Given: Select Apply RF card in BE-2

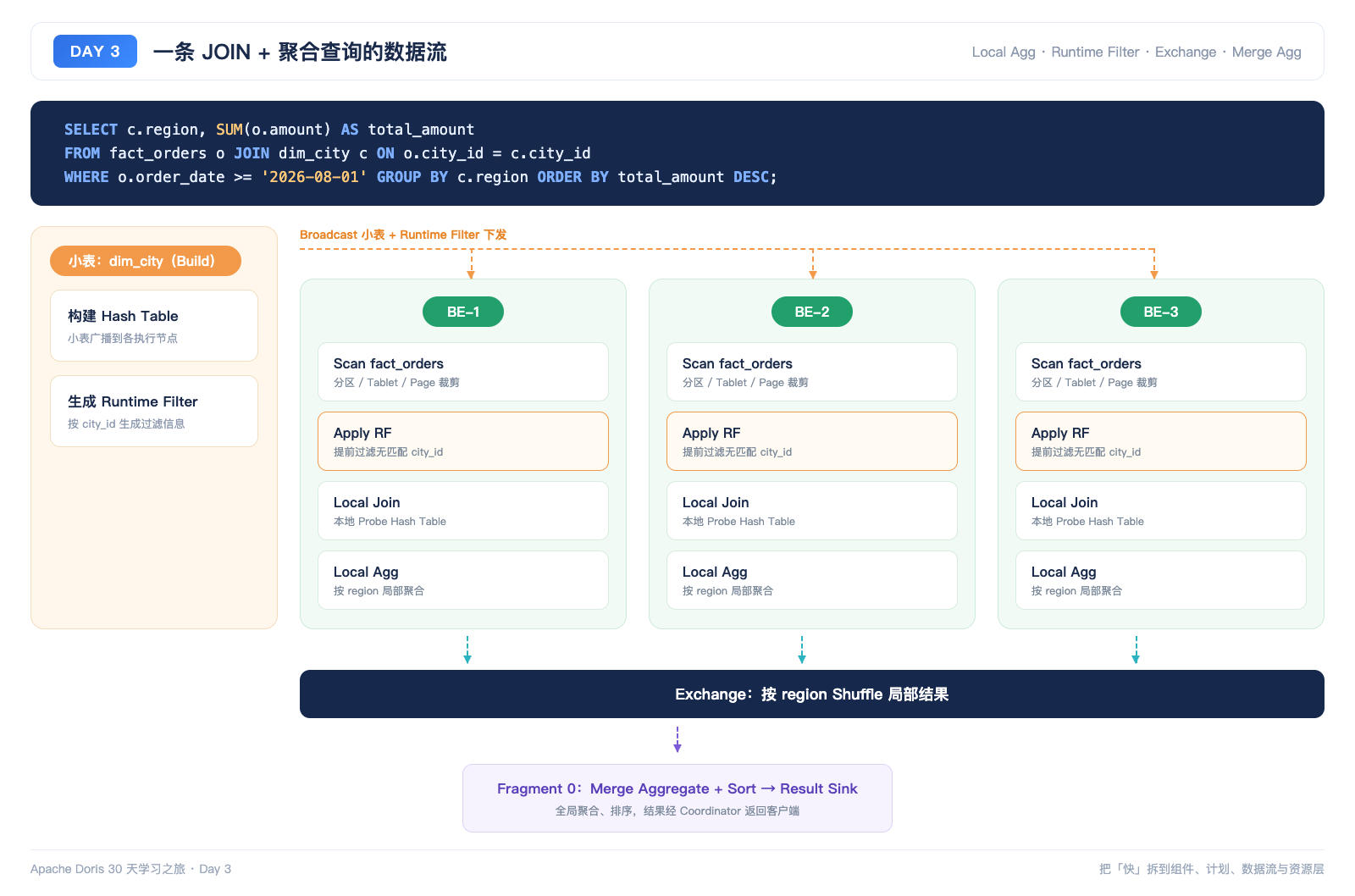Looking at the screenshot, I should 812,441.
